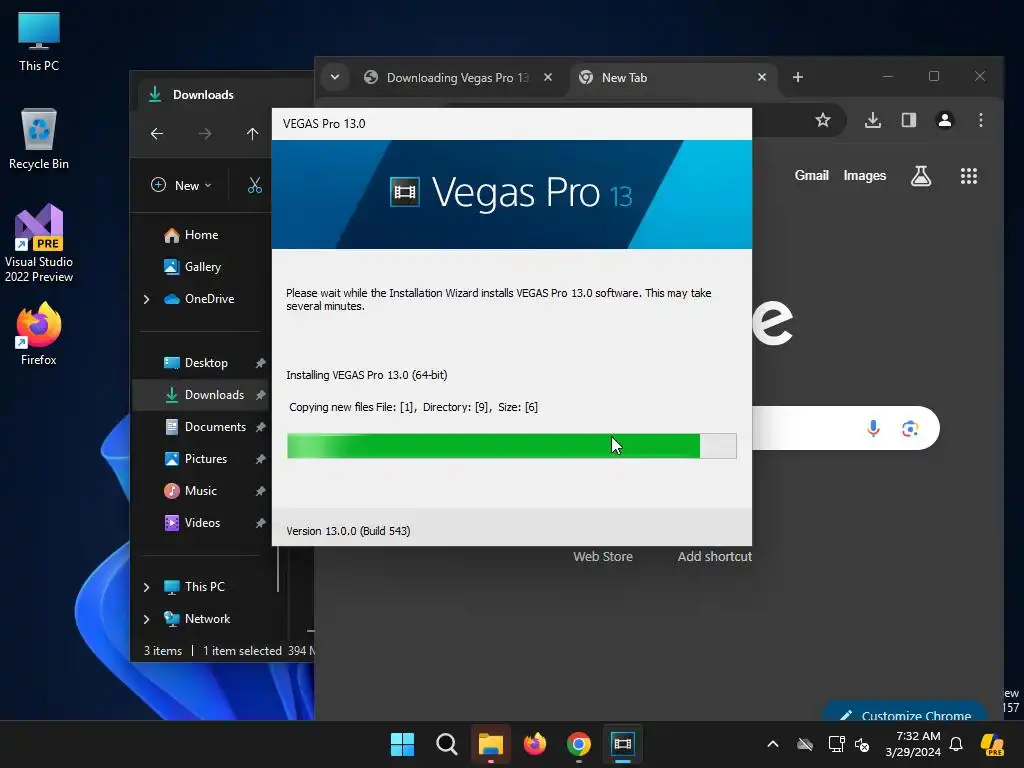The width and height of the screenshot is (1024, 768).
Task: Open Music folder in Explorer sidebar
Action: pos(200,491)
